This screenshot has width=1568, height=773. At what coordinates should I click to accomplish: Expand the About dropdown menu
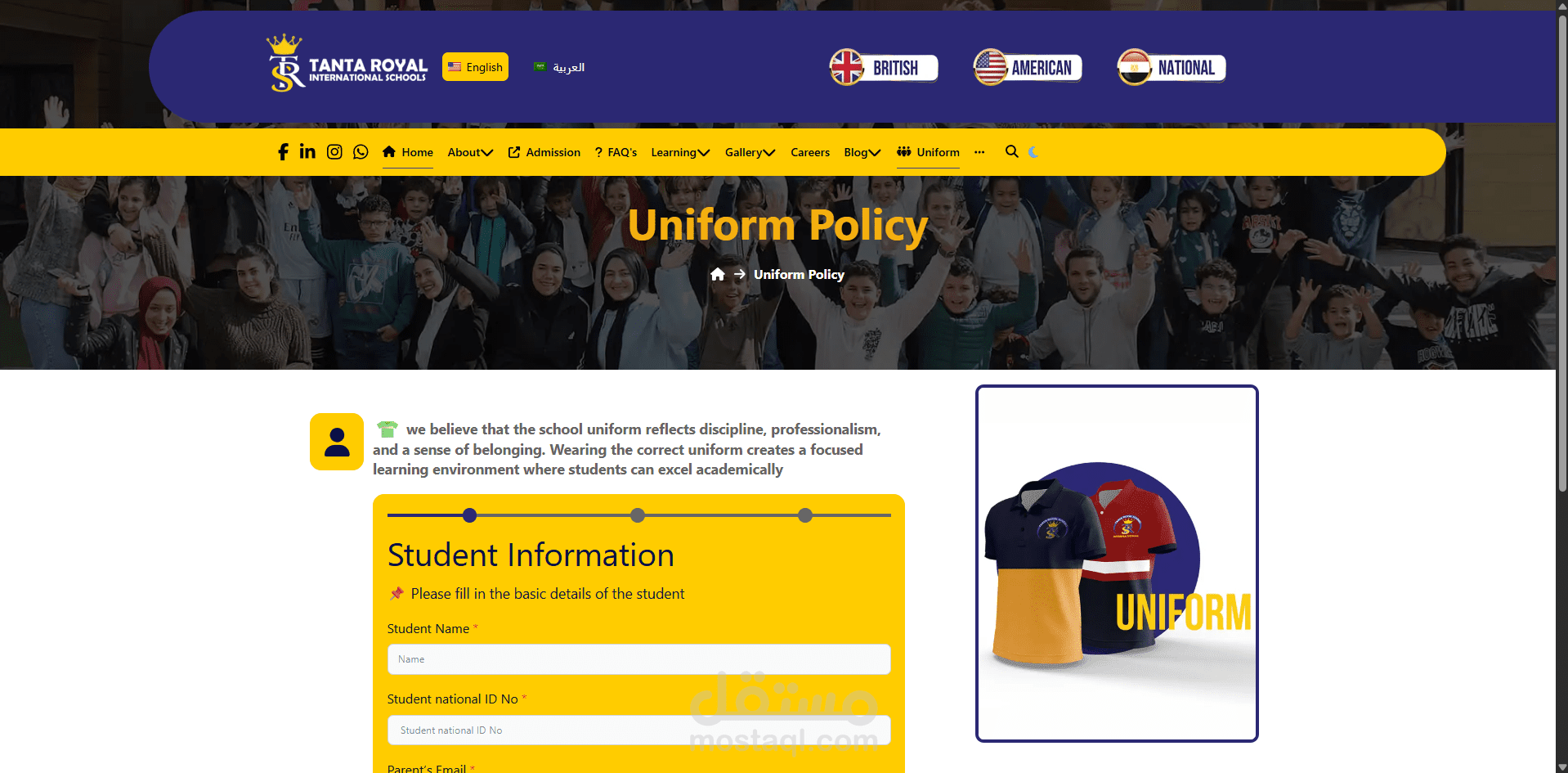click(470, 152)
